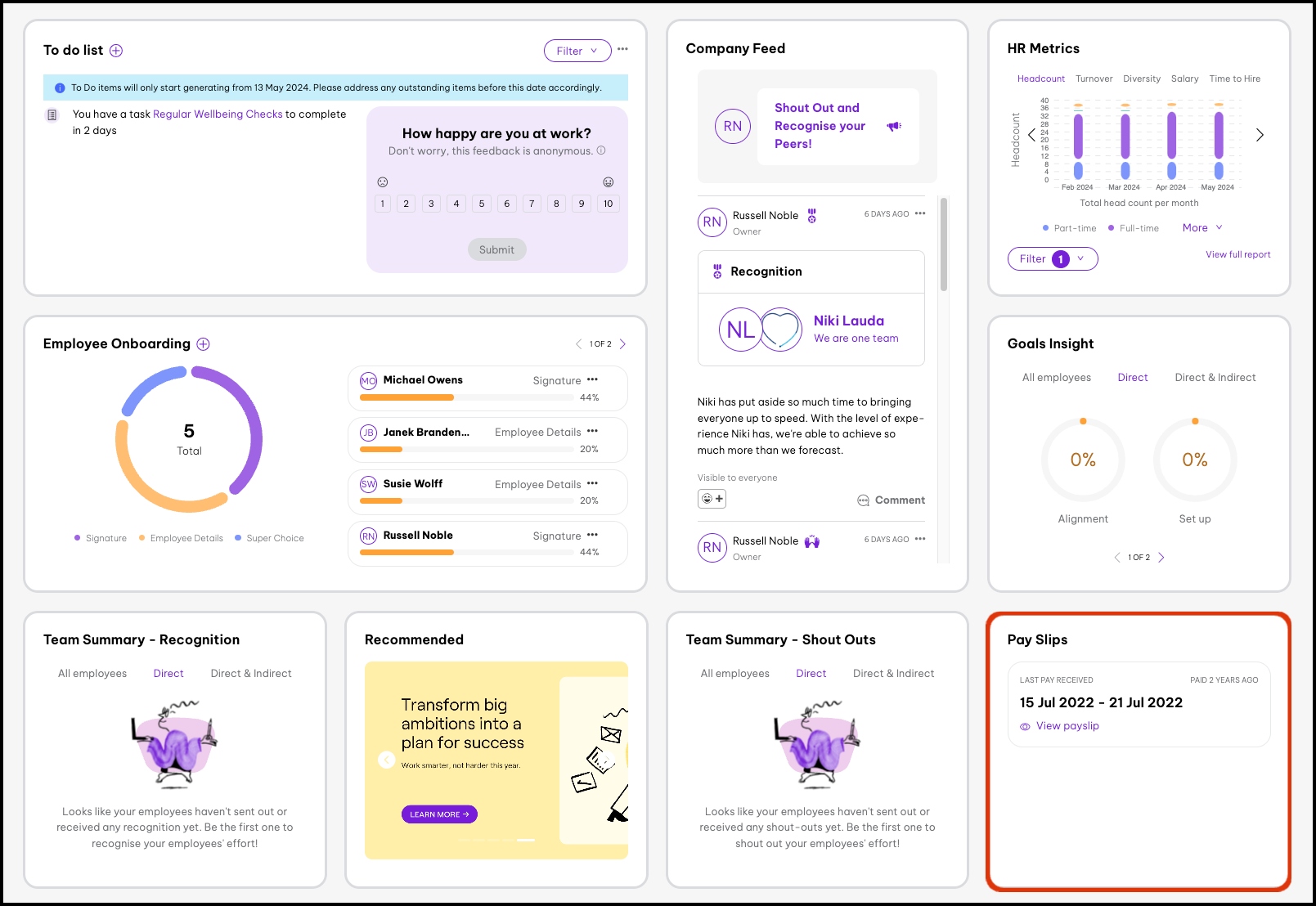The height and width of the screenshot is (906, 1316).
Task: Add a new to-do list item
Action: coord(116,51)
